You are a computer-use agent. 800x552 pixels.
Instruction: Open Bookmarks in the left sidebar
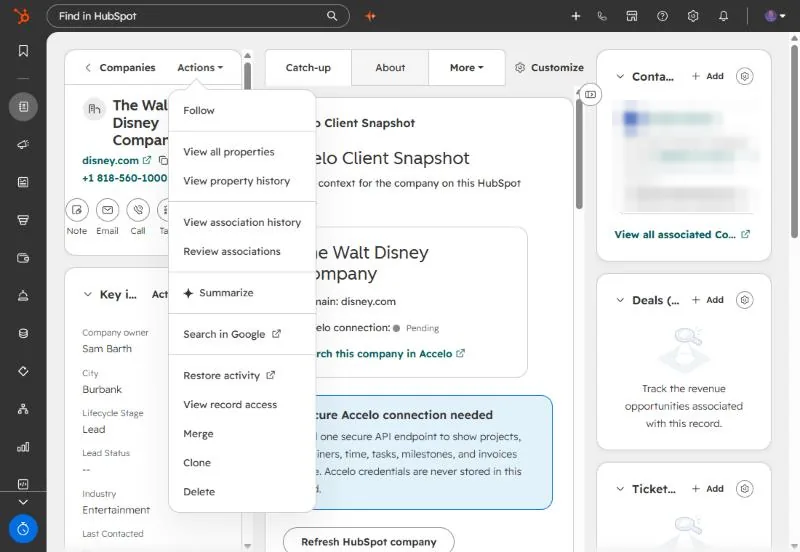tap(23, 51)
